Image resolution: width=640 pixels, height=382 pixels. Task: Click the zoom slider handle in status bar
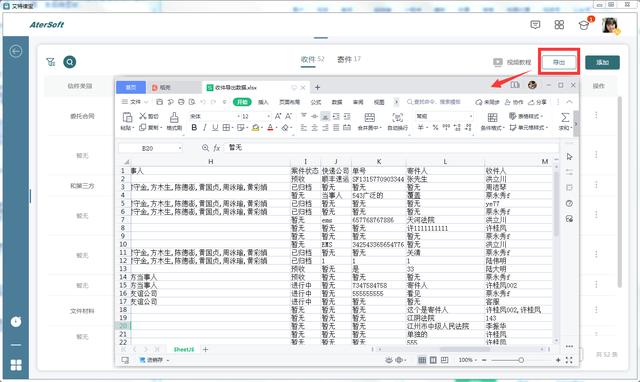click(x=521, y=360)
